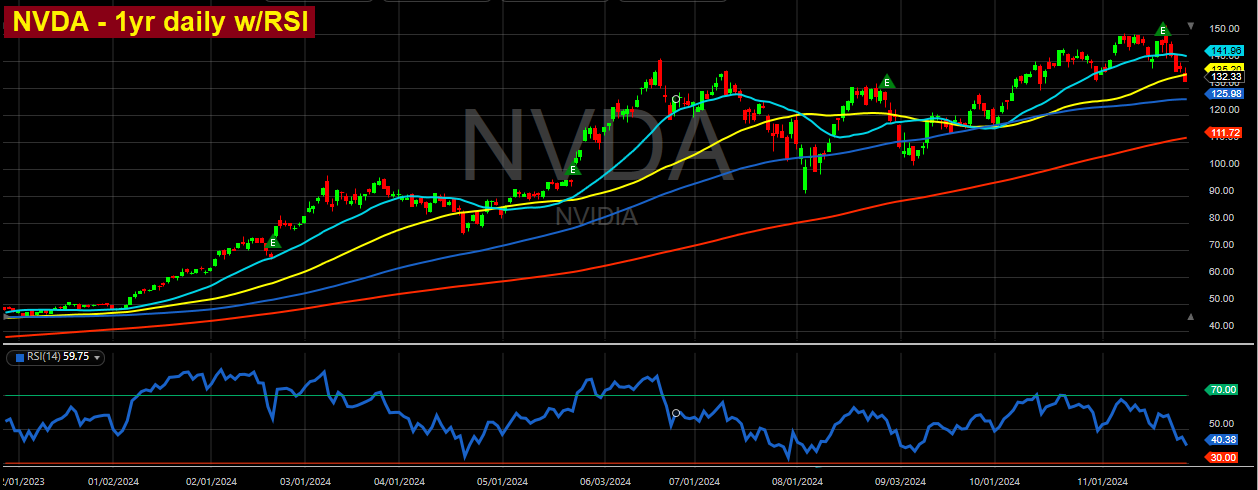Click the 03/01/2024 date axis label
1258x490 pixels.
(x=304, y=481)
